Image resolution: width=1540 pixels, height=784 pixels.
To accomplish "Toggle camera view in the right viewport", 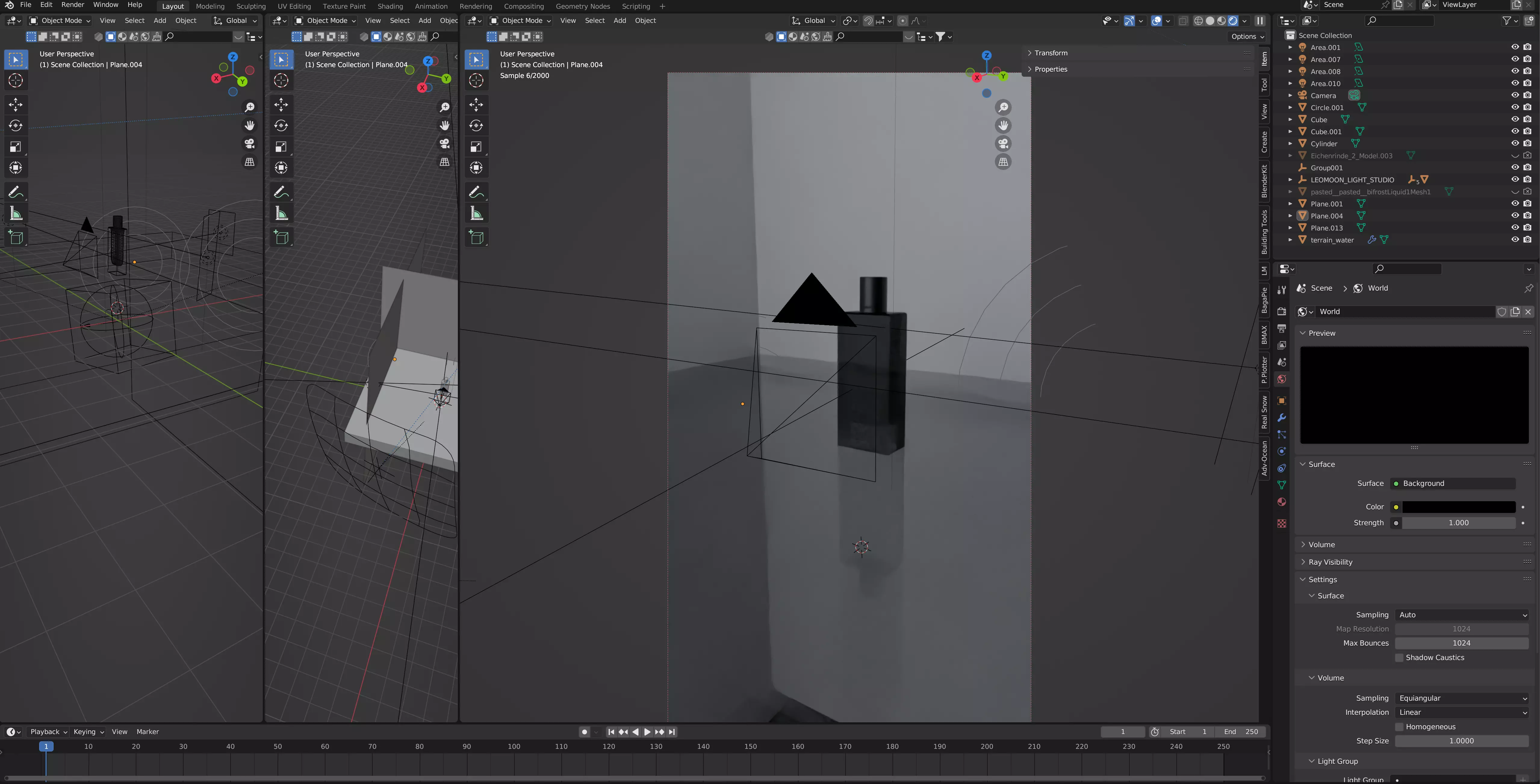I will click(1003, 144).
